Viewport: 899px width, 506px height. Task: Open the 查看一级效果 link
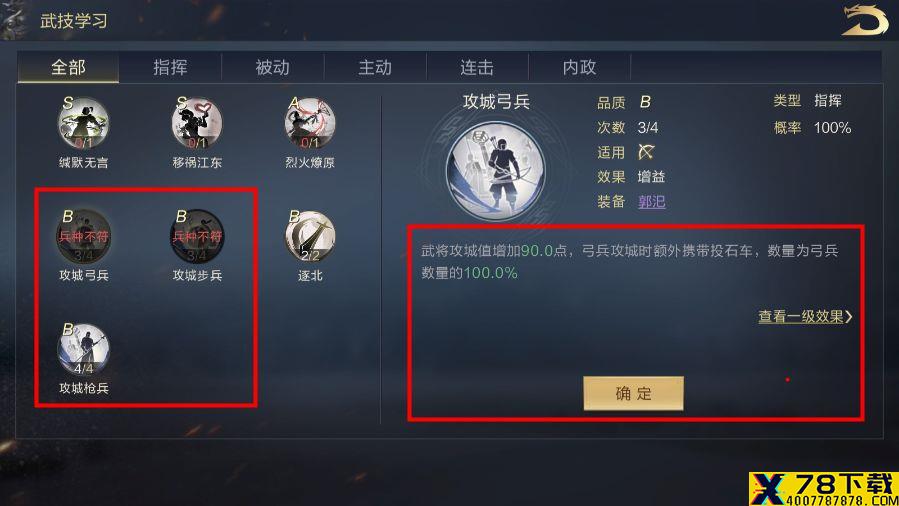pos(801,316)
